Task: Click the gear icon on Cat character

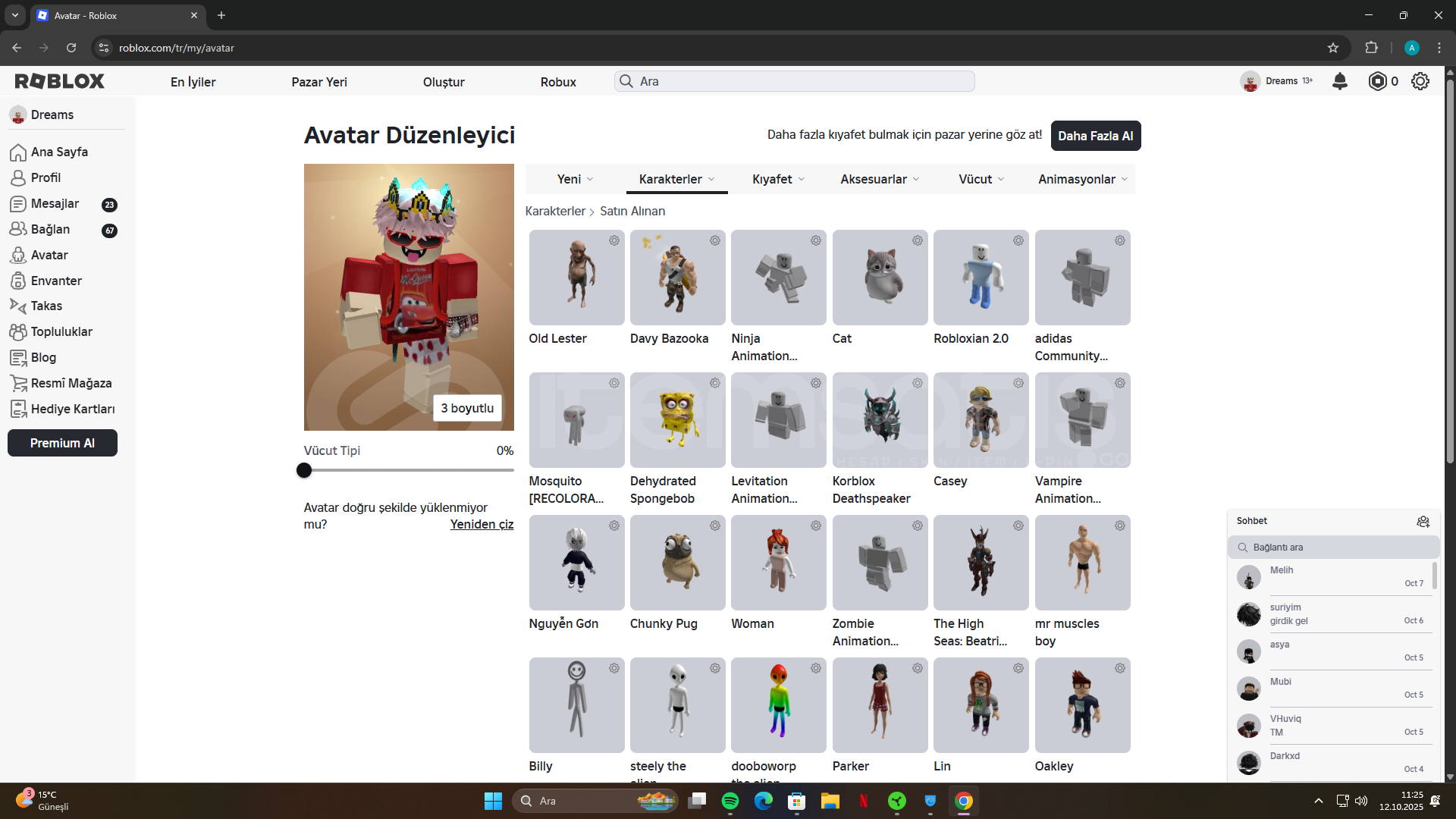Action: (917, 240)
